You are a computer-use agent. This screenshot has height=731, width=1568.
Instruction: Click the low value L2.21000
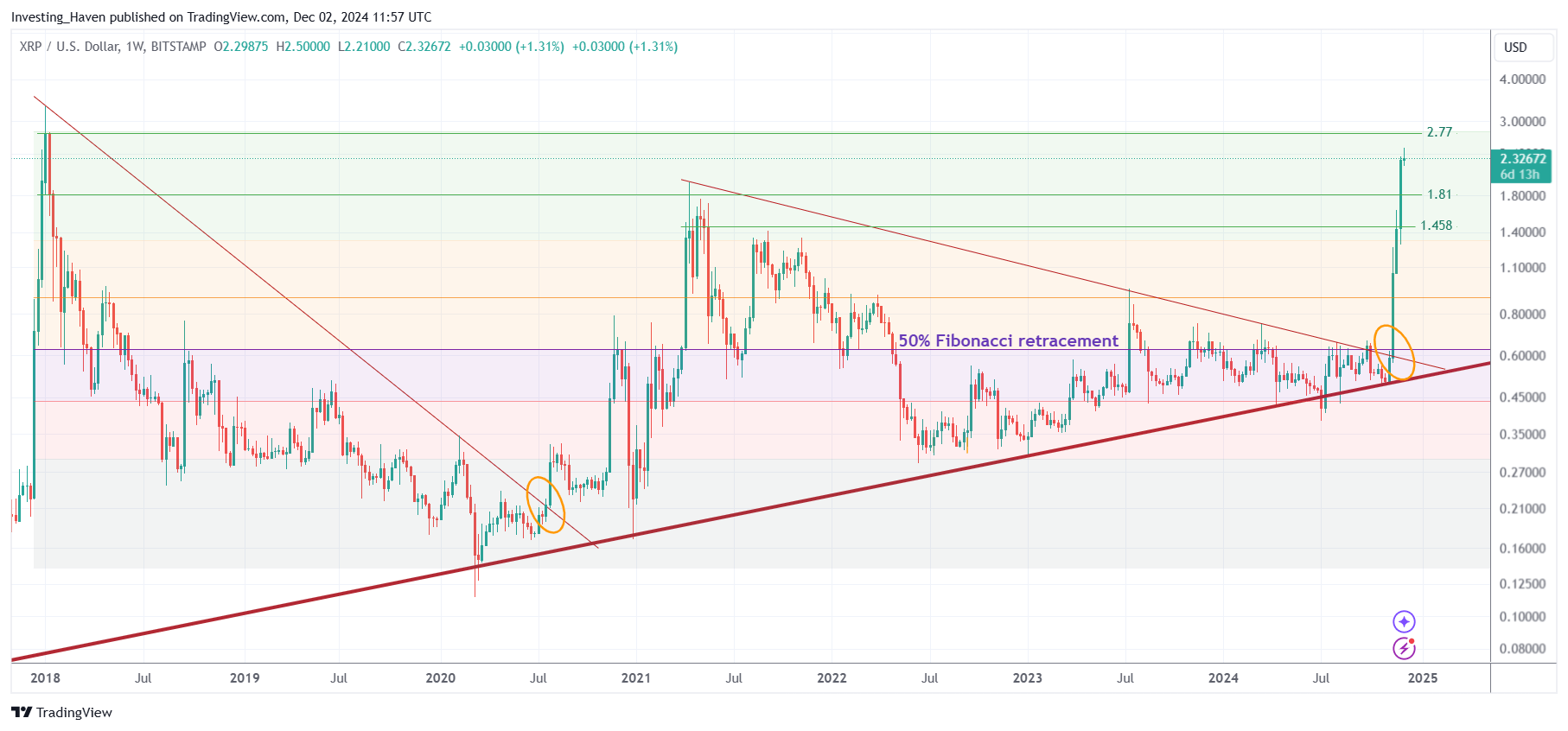364,47
